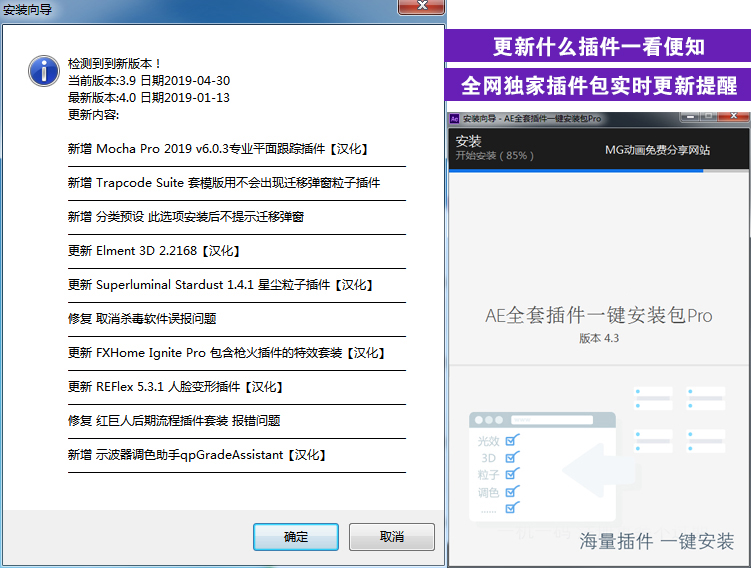Select the FXHome Ignite Pro line
This screenshot has width=751, height=568.
point(226,353)
